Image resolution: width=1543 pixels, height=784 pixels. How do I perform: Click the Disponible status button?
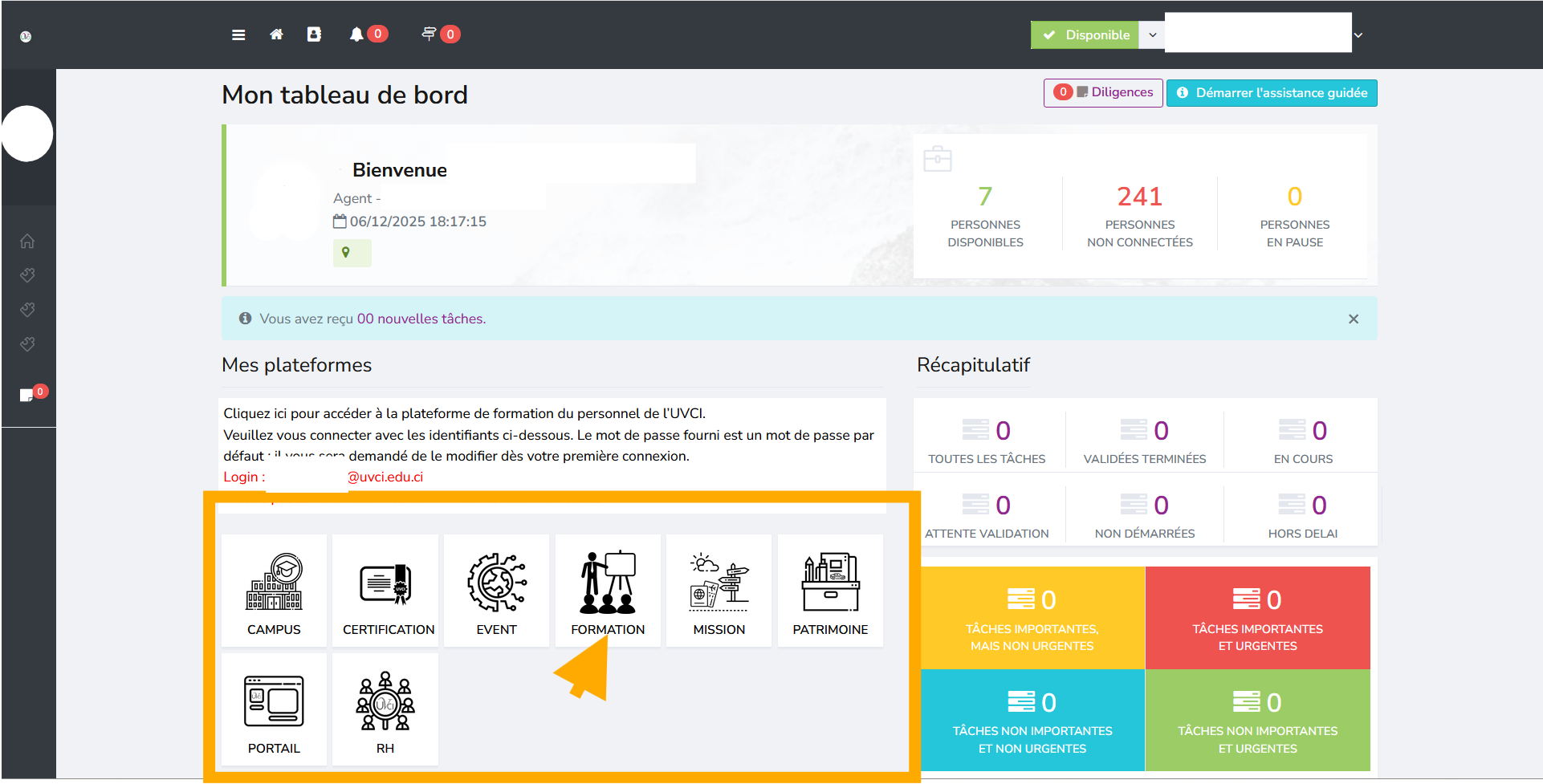tap(1085, 35)
